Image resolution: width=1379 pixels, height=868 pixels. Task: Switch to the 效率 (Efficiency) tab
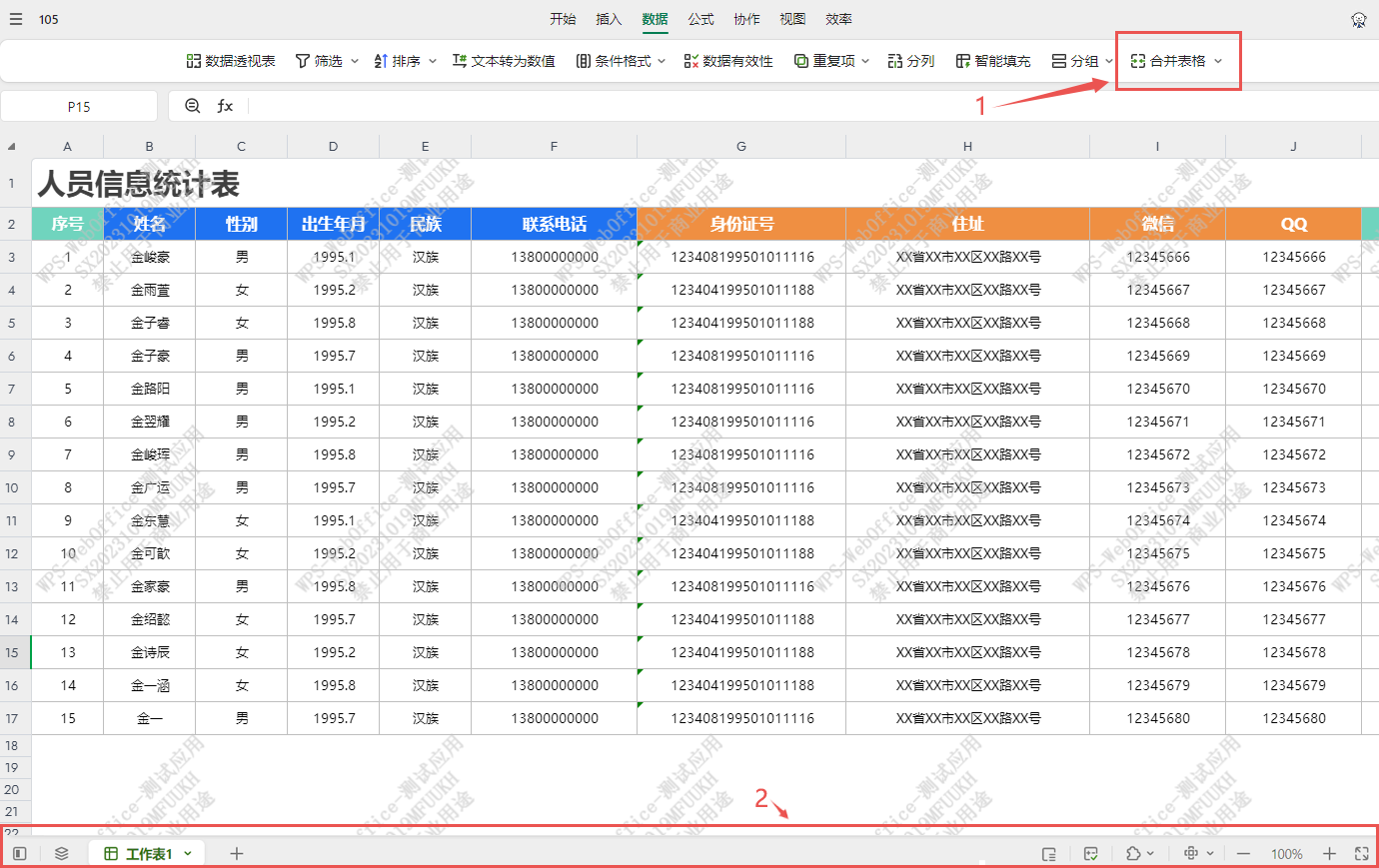[838, 19]
